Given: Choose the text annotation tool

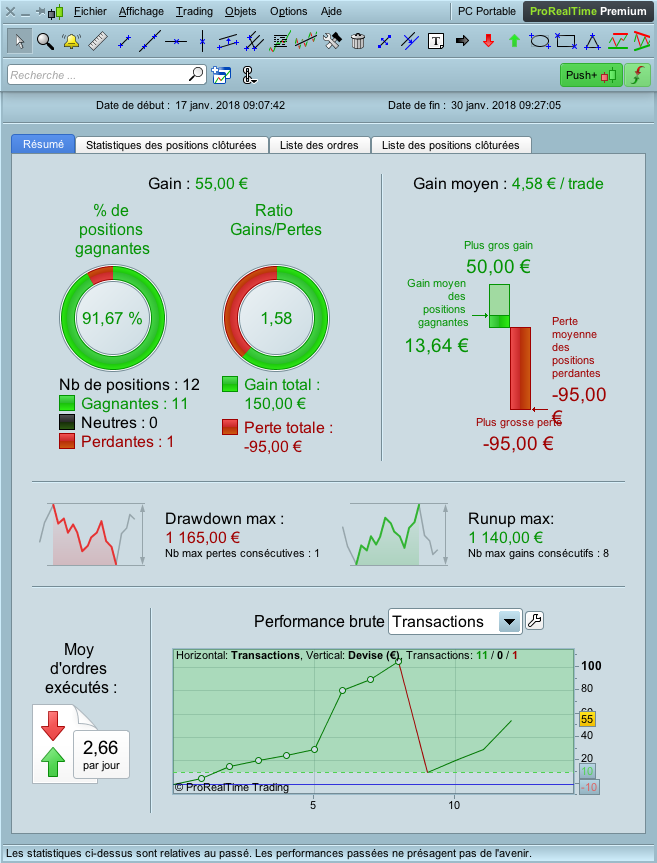Looking at the screenshot, I should [x=436, y=41].
